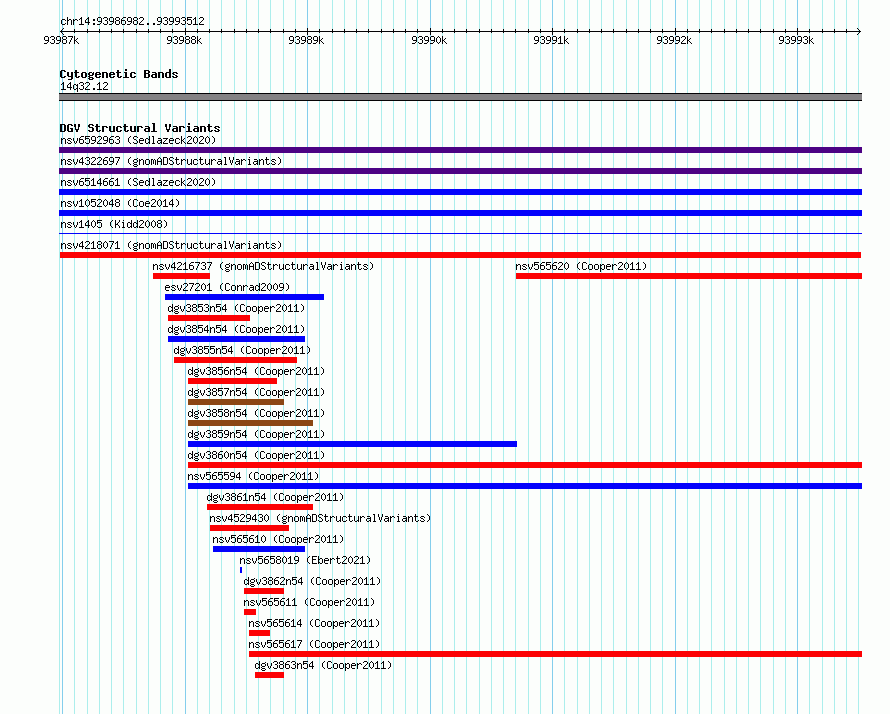Click the dgv3861n54 (Cooper2011) label

tap(275, 497)
